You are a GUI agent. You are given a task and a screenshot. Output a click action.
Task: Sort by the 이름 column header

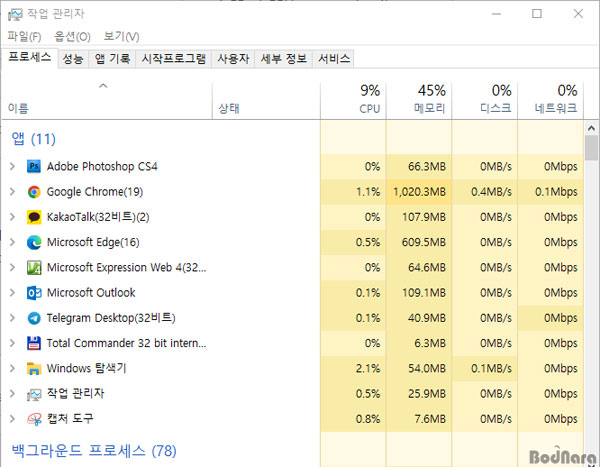click(107, 100)
